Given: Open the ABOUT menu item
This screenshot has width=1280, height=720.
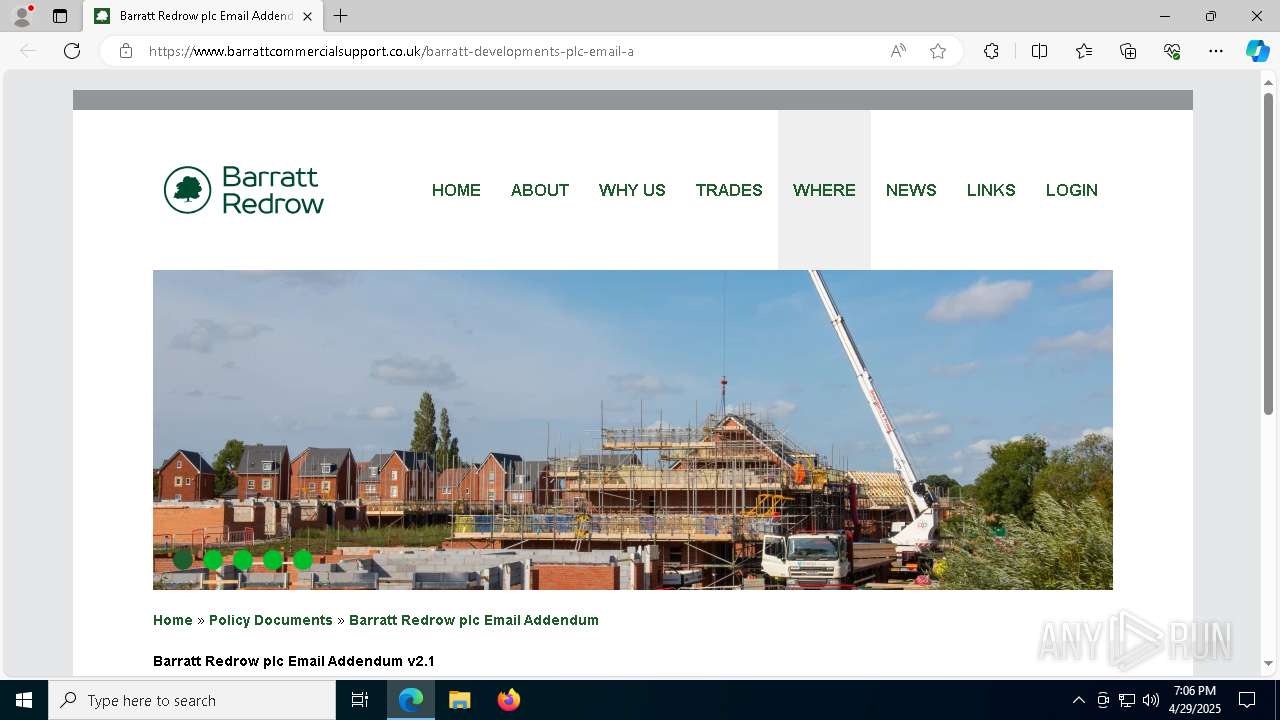Looking at the screenshot, I should 540,190.
